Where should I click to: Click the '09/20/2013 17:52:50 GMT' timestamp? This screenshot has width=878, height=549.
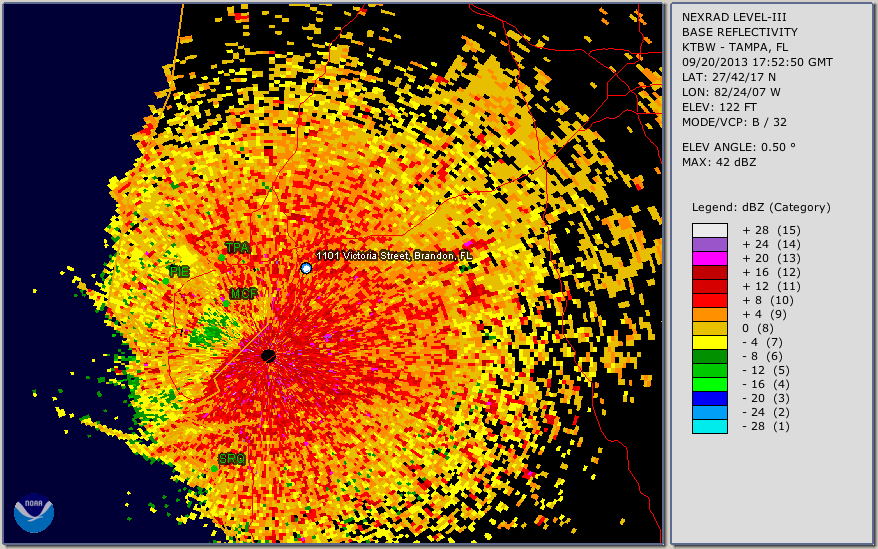(x=757, y=62)
